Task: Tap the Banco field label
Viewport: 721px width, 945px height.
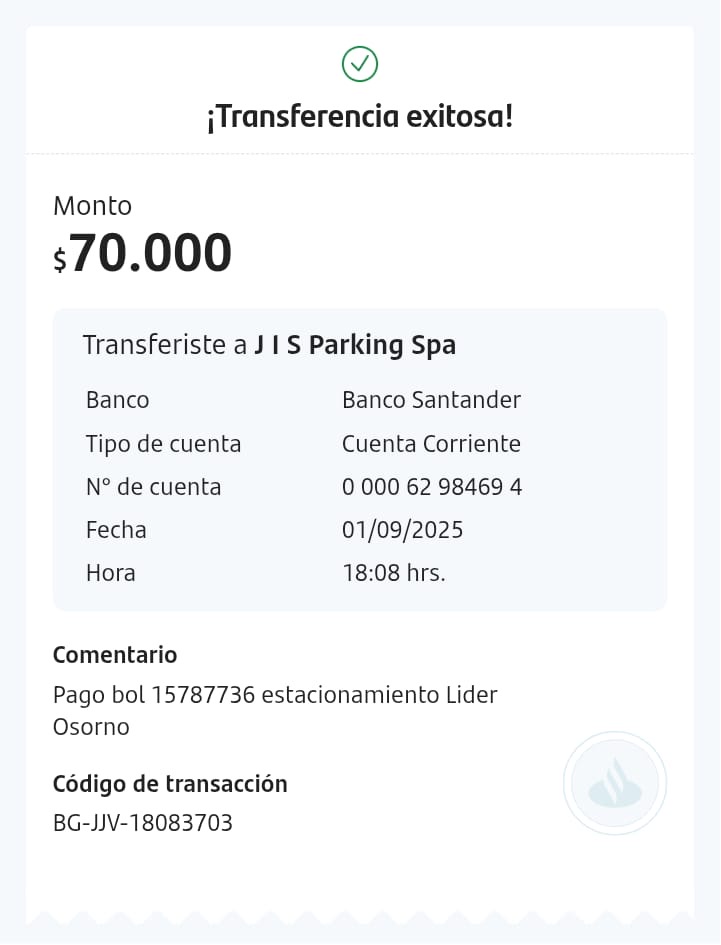Action: (x=118, y=400)
